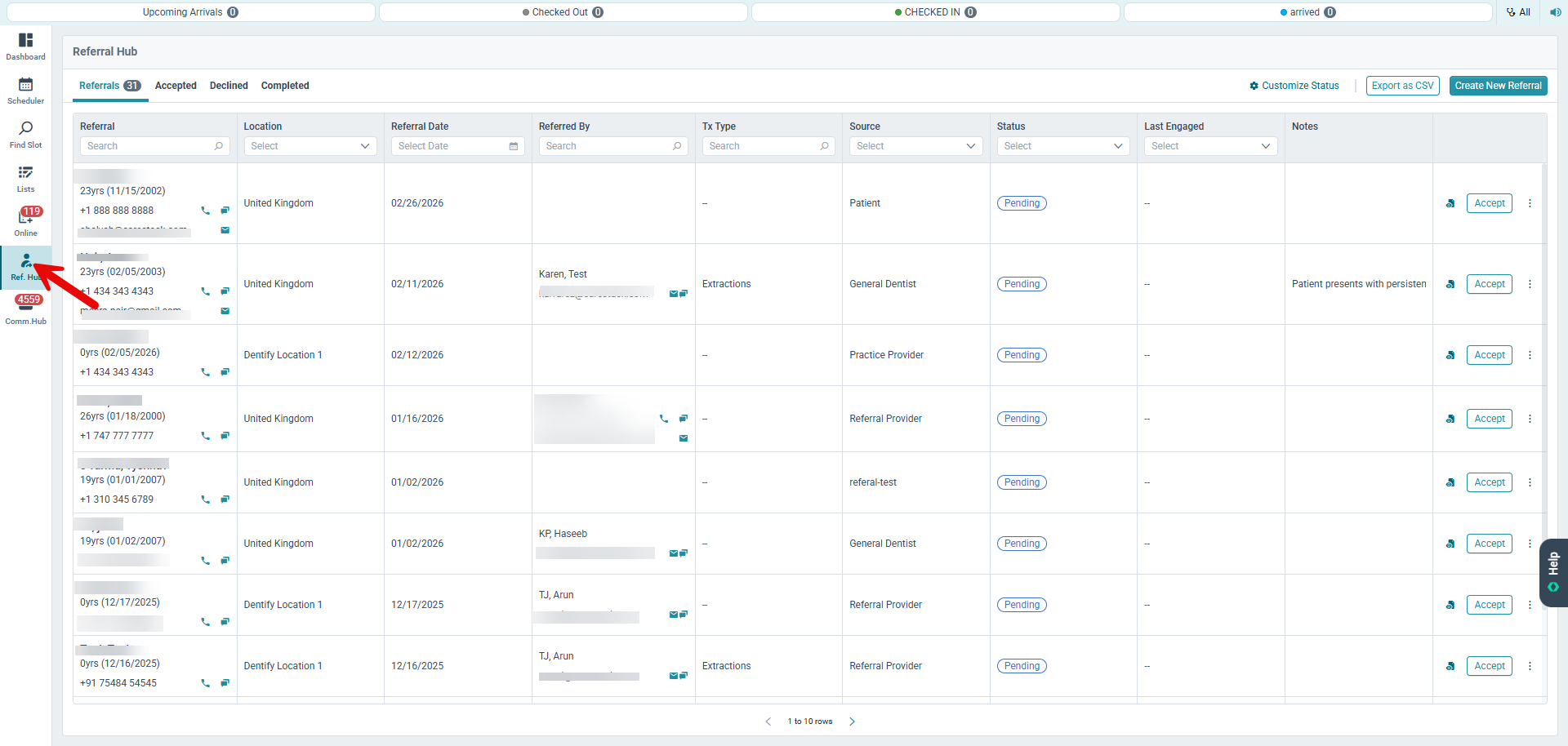Call the patient with number +1 747 777 7777
This screenshot has width=1568, height=746.
(205, 436)
